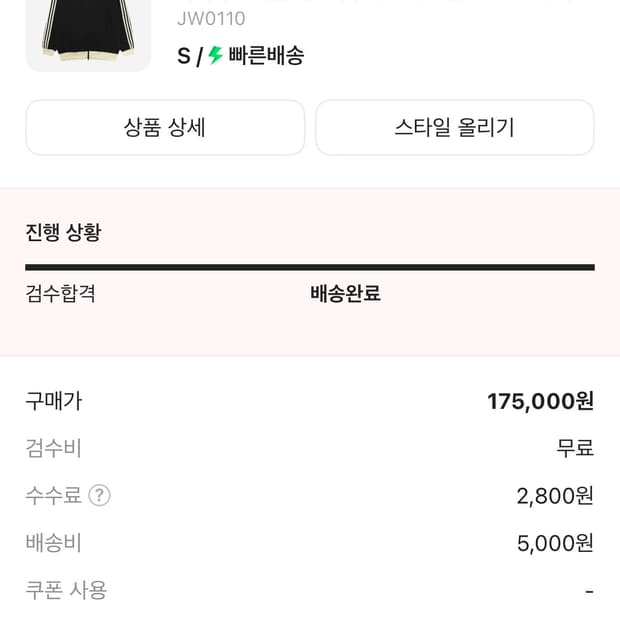Click the green lightning fast-delivery icon
Screen dimensions: 620x620
click(x=215, y=55)
